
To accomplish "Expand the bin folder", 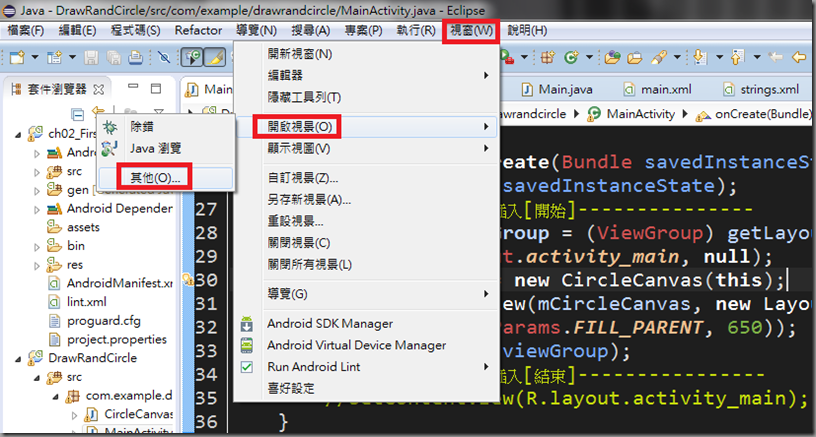I will (x=36, y=246).
